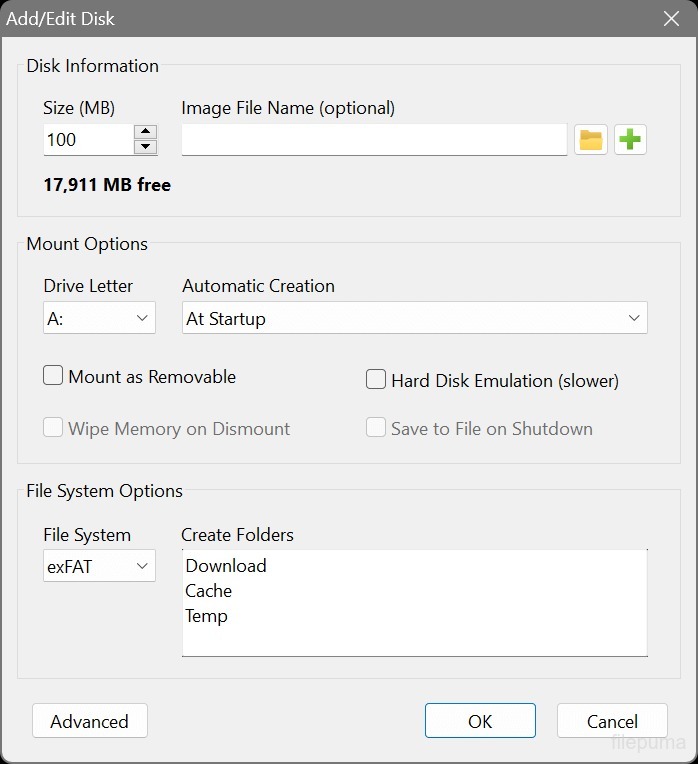Click the green plus icon to create image

coord(630,140)
